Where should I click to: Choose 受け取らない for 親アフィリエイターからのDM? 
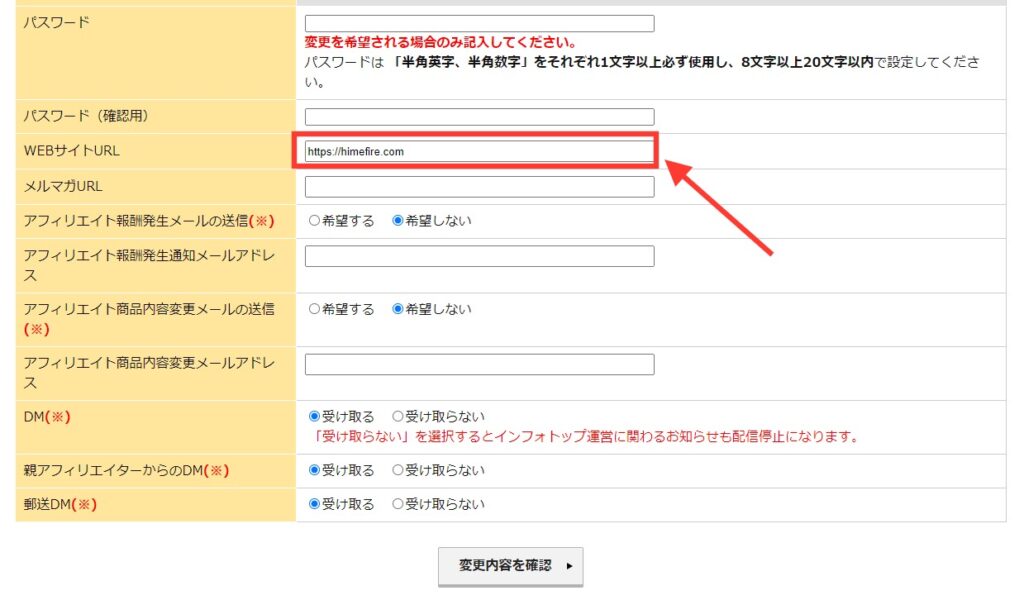(x=397, y=470)
